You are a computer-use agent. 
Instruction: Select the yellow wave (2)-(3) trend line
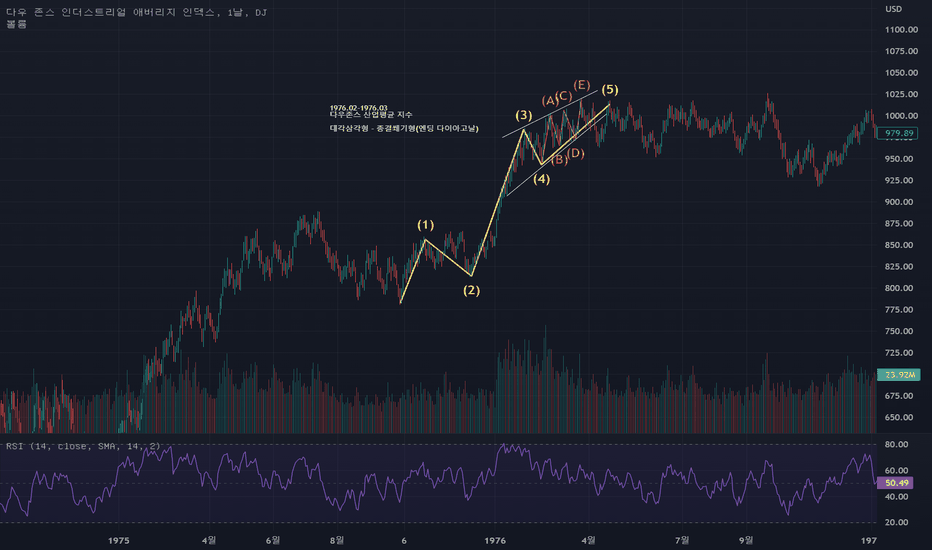click(x=498, y=202)
